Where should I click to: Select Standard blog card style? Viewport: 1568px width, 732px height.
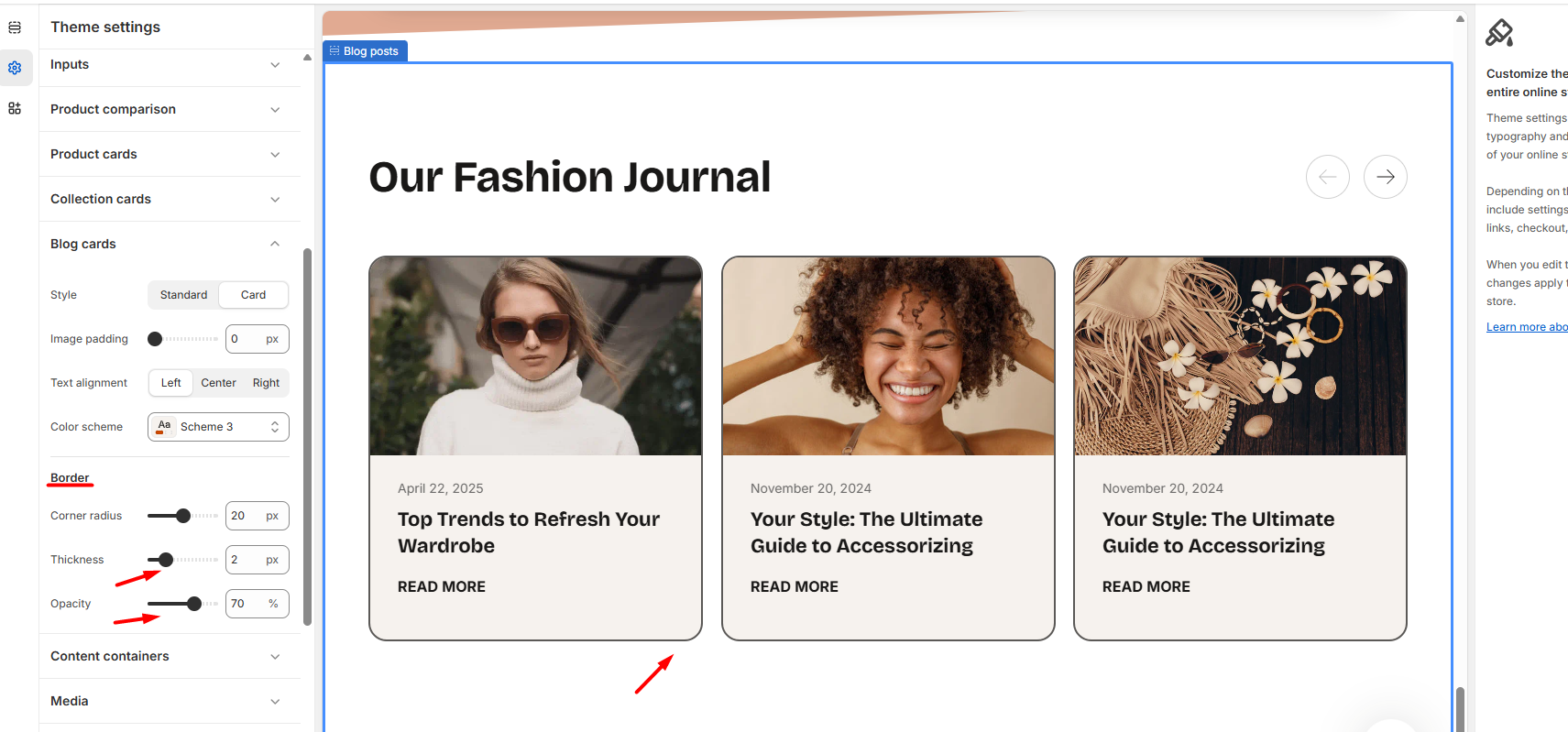pyautogui.click(x=183, y=295)
